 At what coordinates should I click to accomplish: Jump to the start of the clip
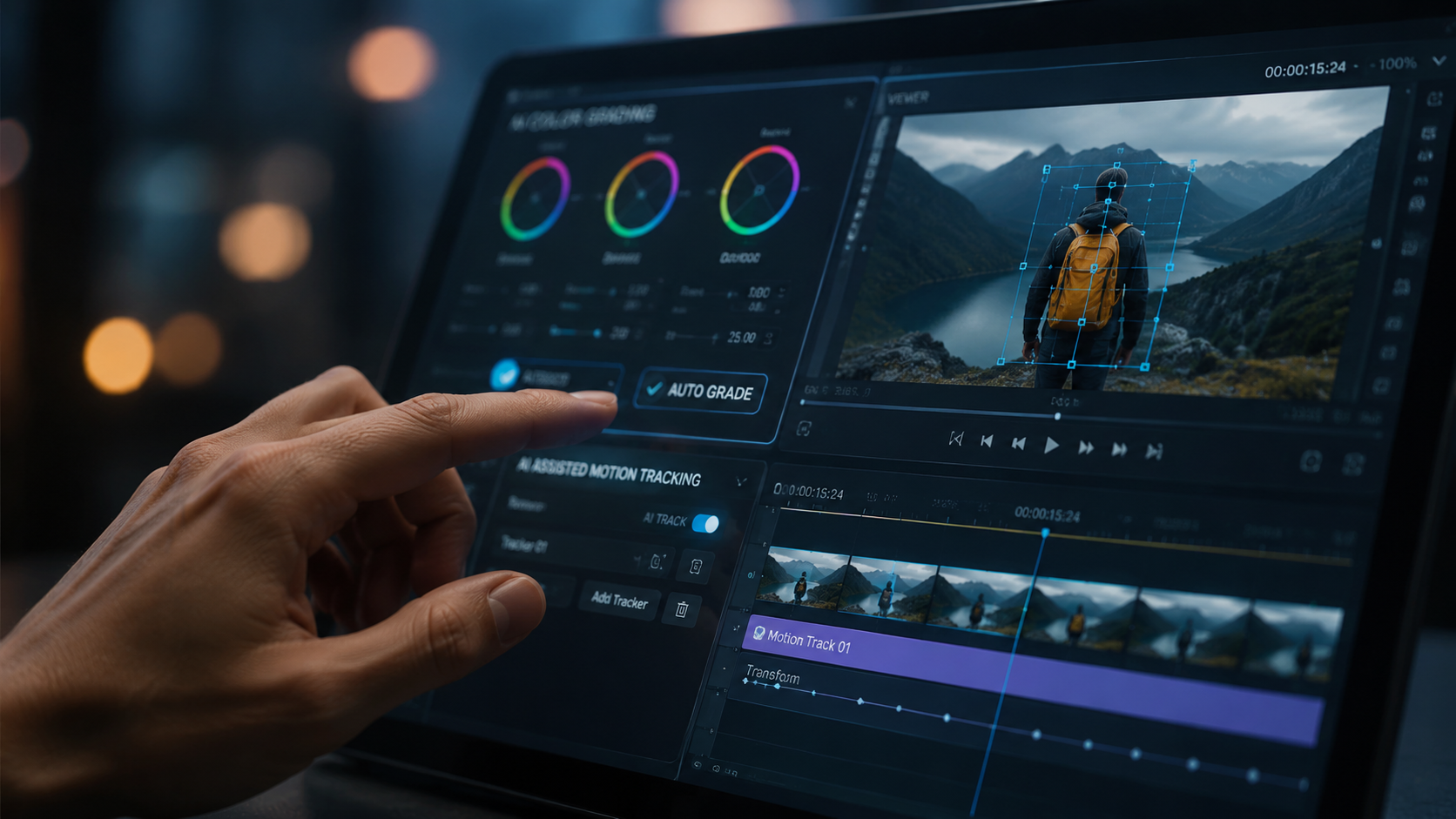(x=987, y=441)
